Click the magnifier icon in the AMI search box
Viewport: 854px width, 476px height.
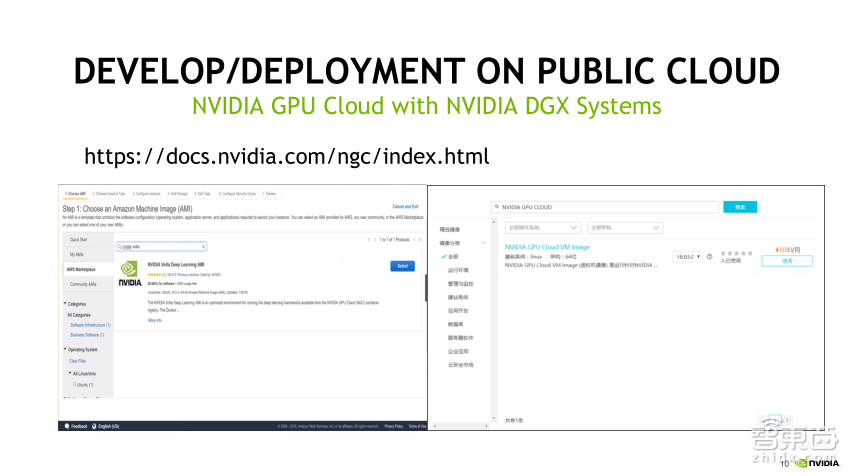[119, 246]
